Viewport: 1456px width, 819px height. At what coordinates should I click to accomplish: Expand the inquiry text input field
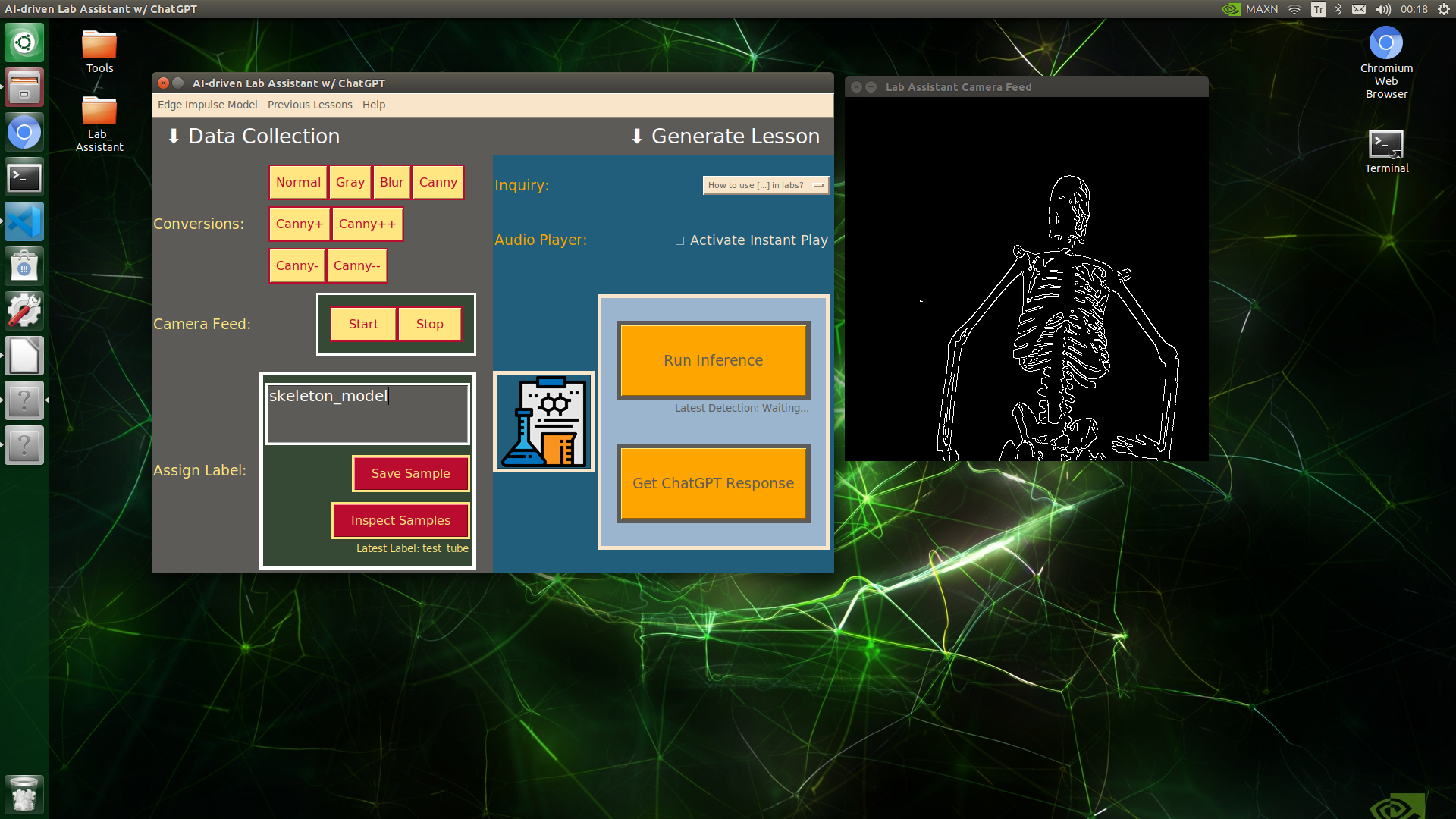818,185
